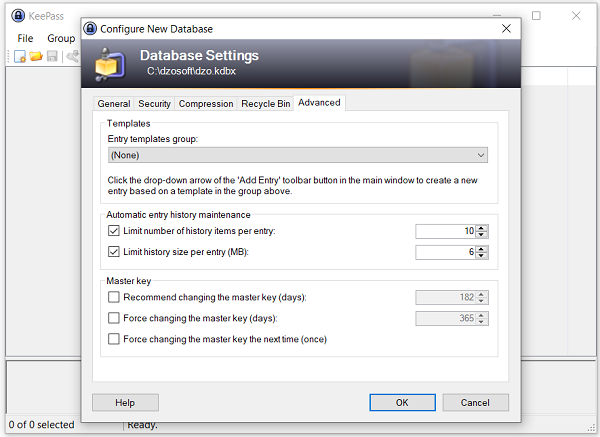Click the Open Database folder icon in KeePass
This screenshot has width=600, height=437.
coord(36,56)
